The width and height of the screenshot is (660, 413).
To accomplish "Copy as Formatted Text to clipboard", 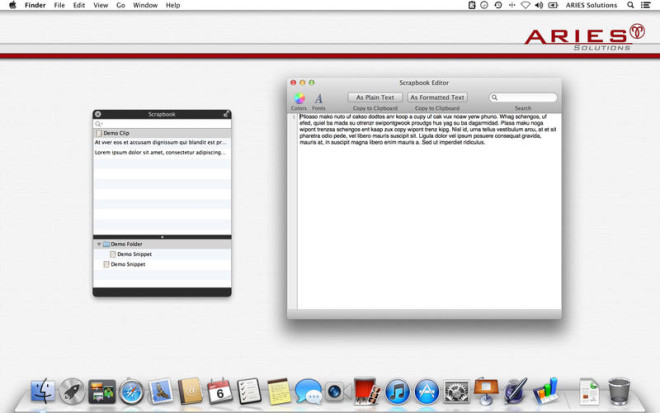I will [x=437, y=97].
